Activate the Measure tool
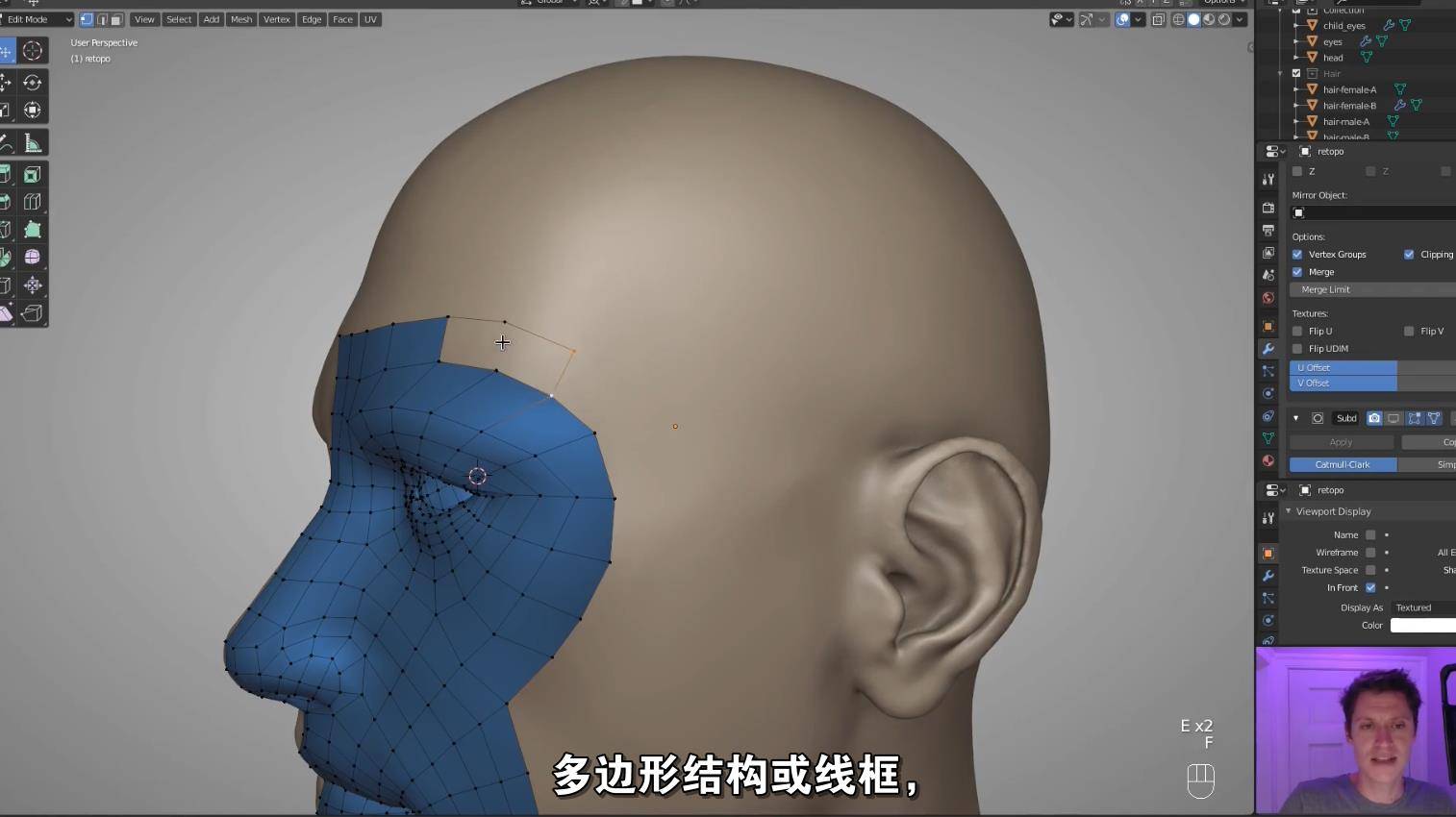1456x817 pixels. [x=33, y=143]
